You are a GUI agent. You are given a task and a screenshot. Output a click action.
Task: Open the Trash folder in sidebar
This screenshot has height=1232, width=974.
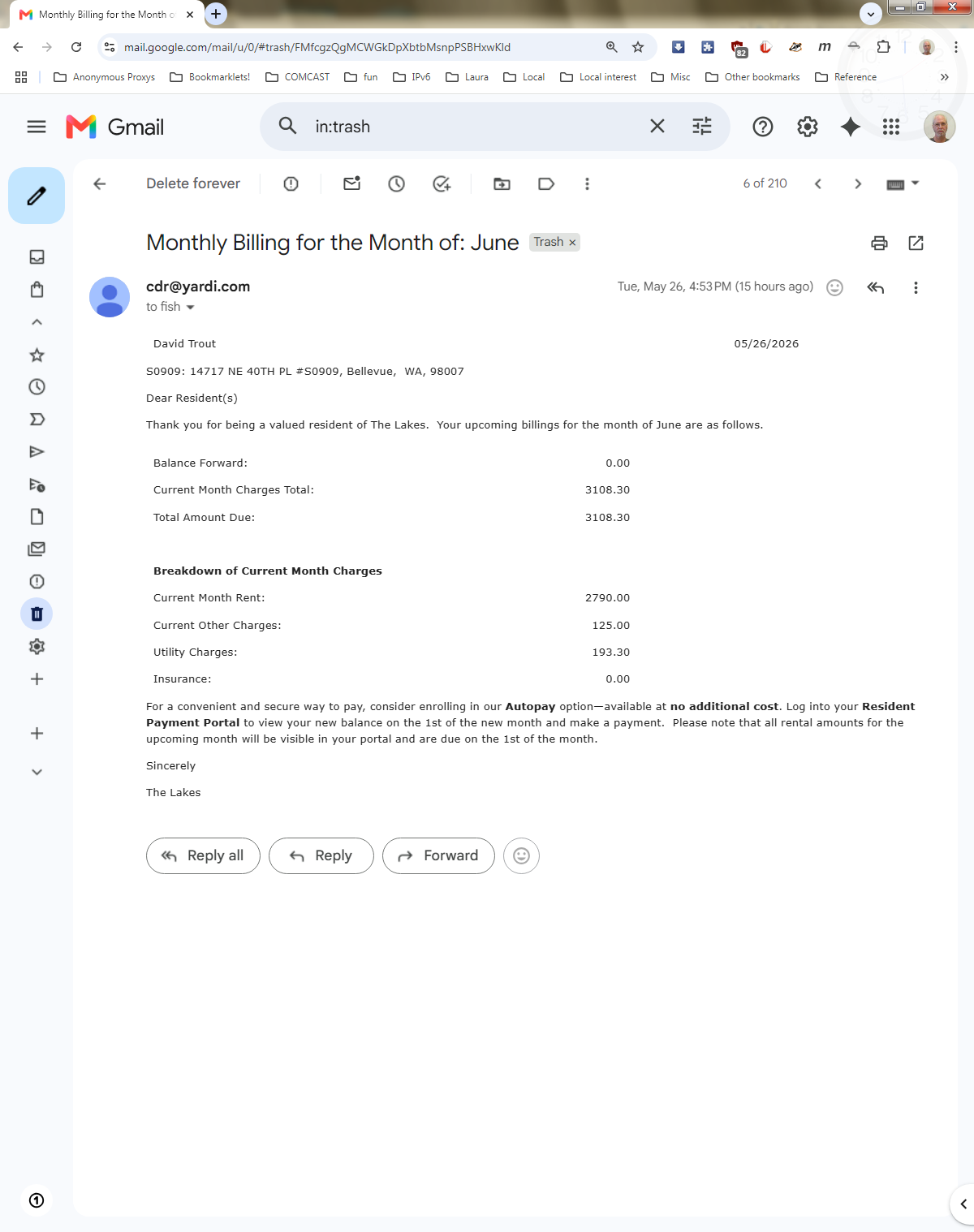click(37, 614)
